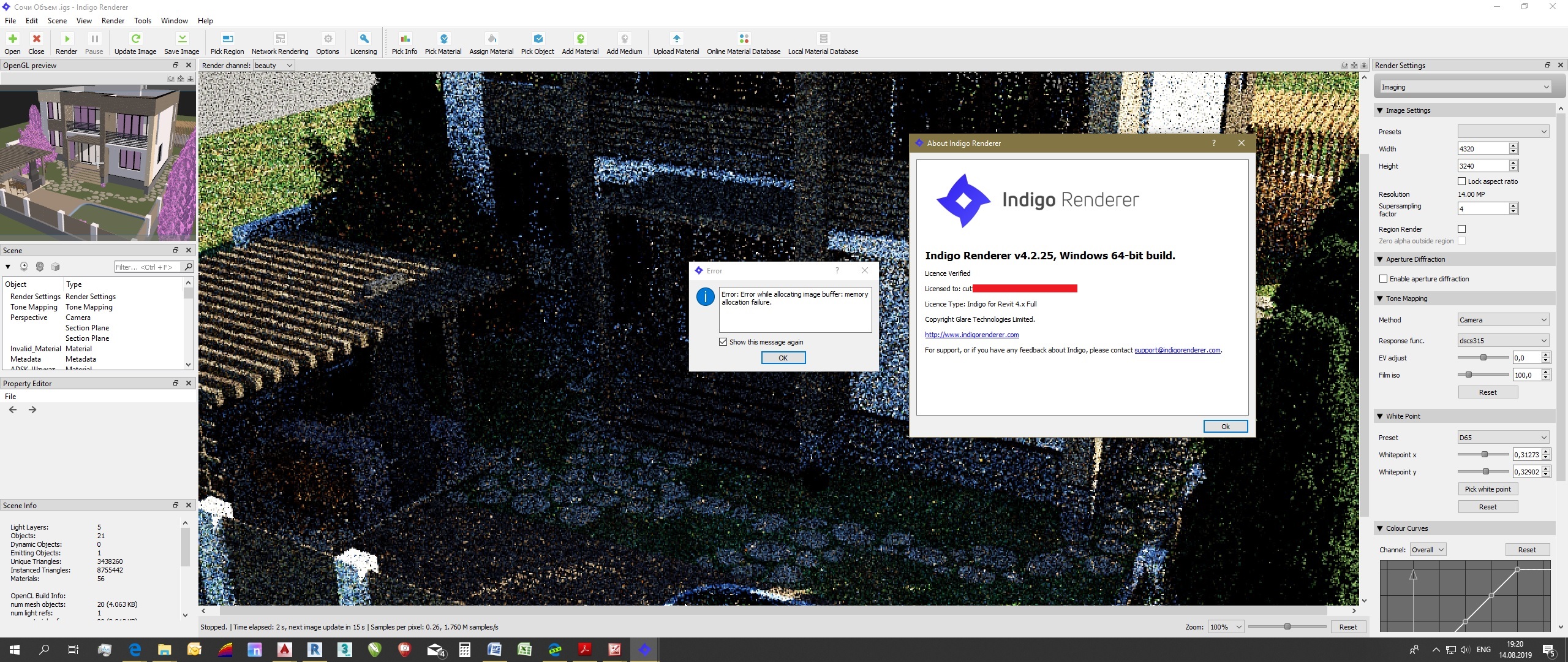Uncheck Show this message again

(723, 342)
